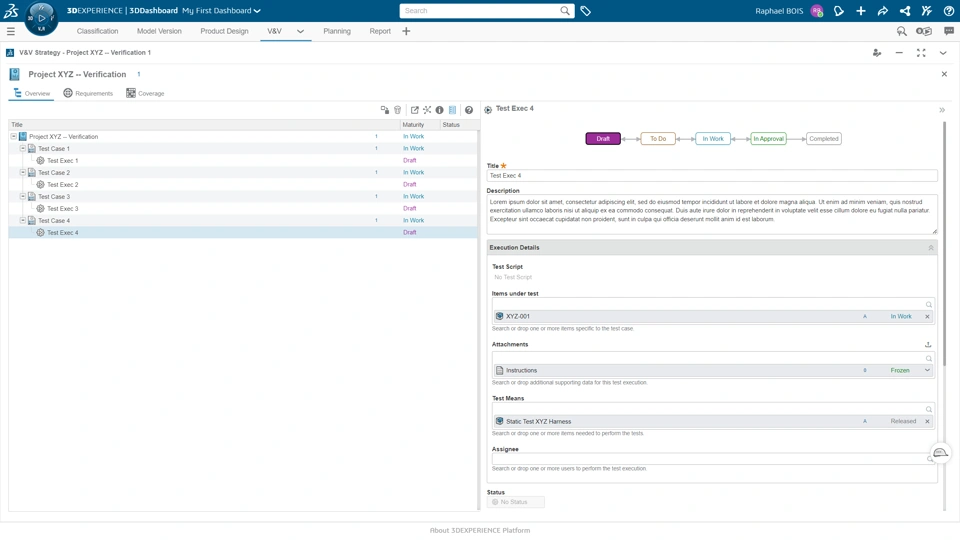Open the chat bubble icon
This screenshot has width=960, height=540.
click(x=948, y=31)
